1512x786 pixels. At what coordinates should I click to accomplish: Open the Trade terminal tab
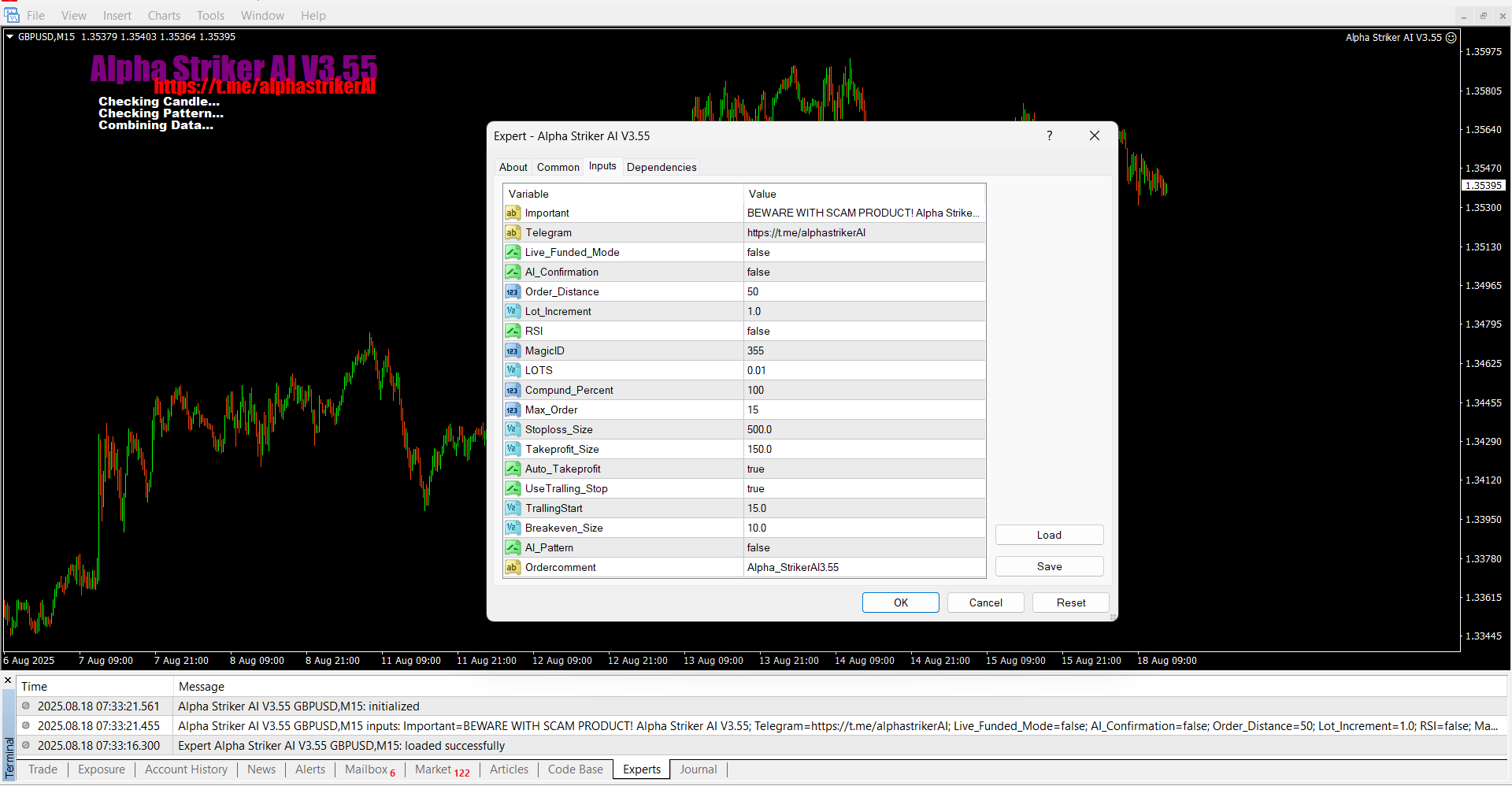(43, 769)
